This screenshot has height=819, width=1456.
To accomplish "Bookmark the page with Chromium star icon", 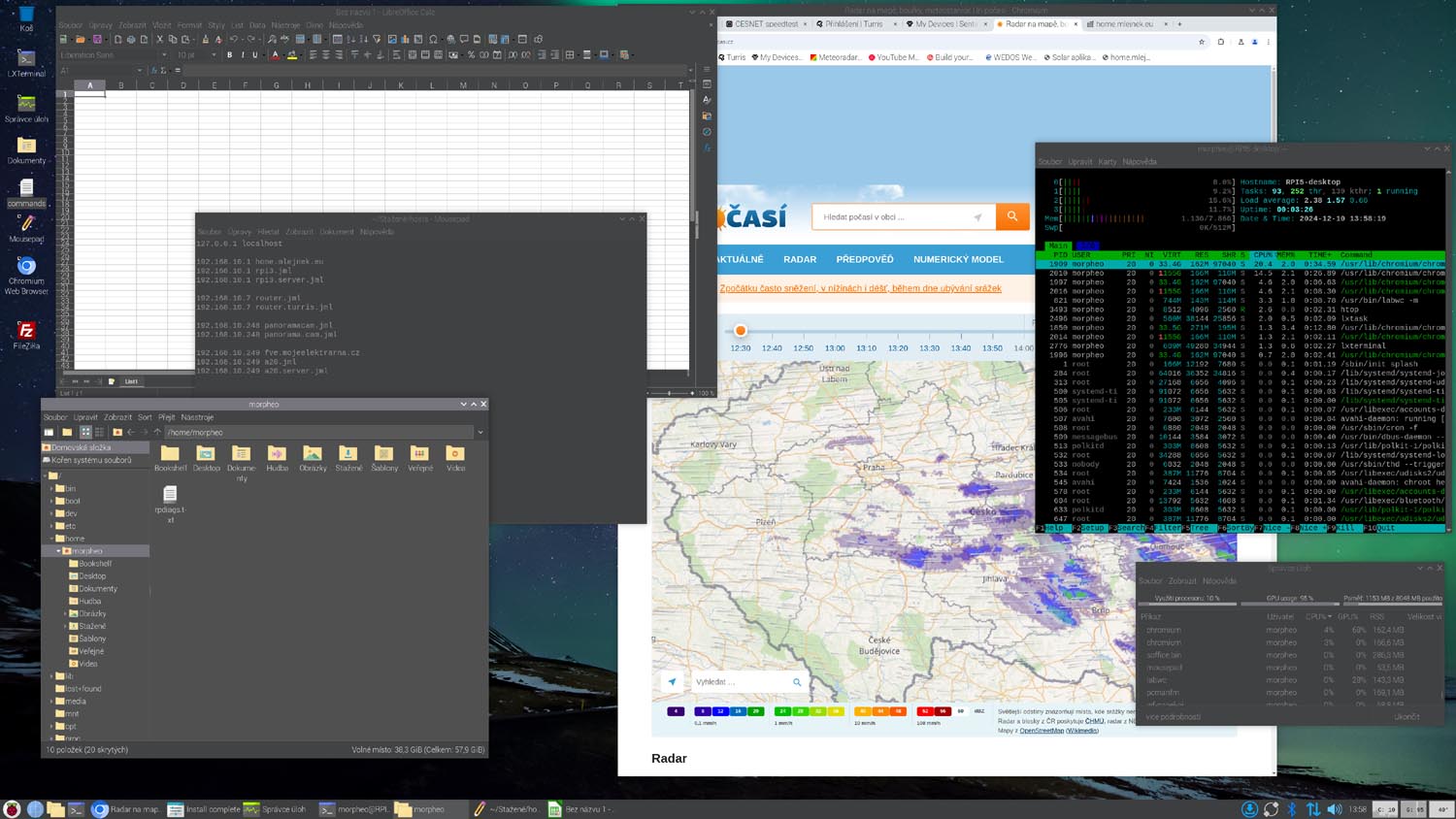I will [x=1202, y=43].
